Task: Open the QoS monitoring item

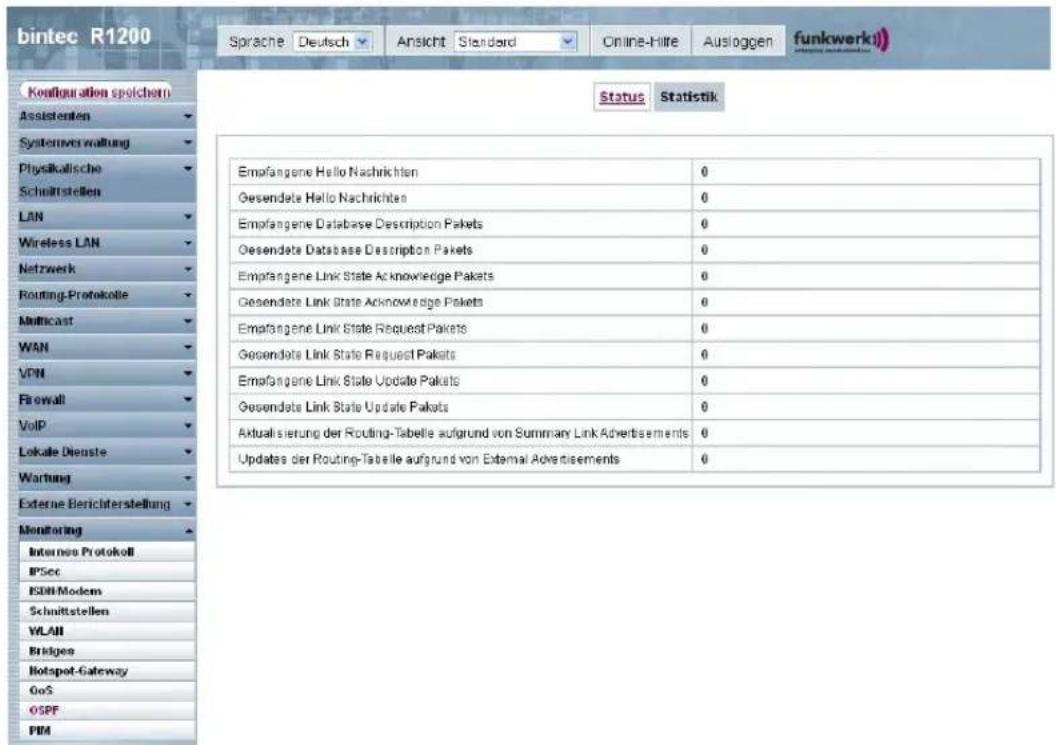Action: [108, 690]
